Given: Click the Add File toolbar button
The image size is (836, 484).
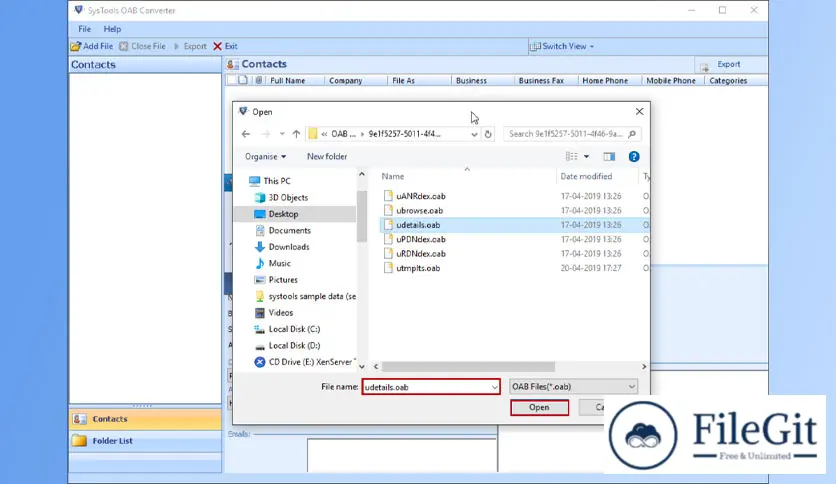Looking at the screenshot, I should 92,46.
